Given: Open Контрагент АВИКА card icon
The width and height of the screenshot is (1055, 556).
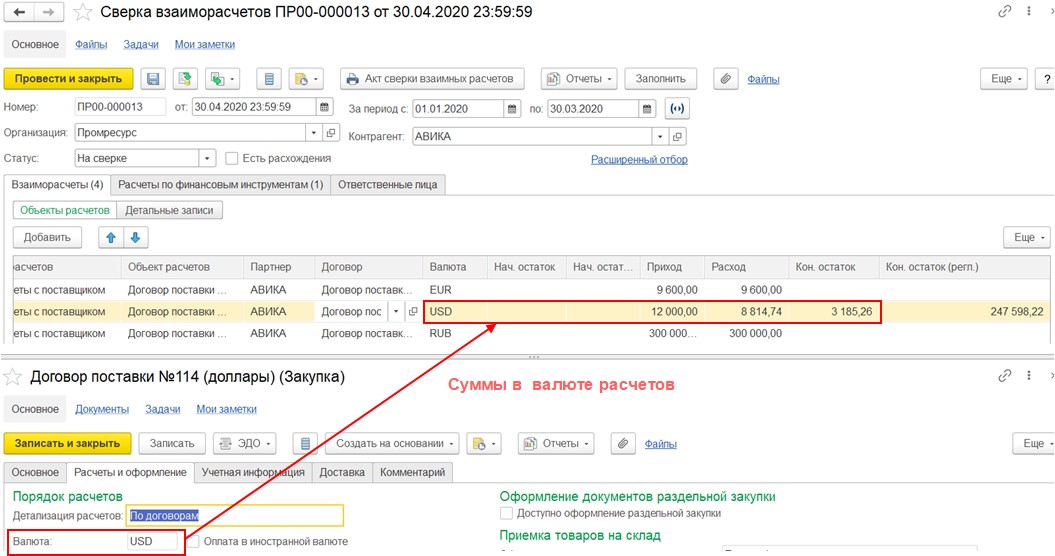Looking at the screenshot, I should pos(677,136).
